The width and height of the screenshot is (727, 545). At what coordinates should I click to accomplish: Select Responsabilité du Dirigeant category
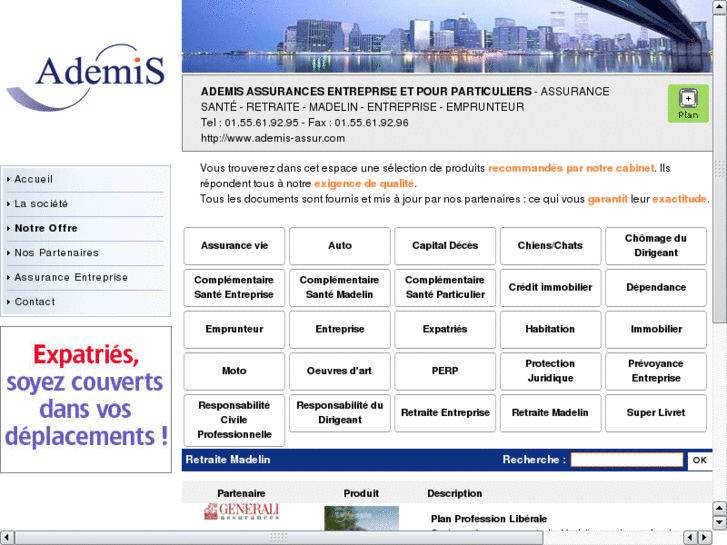[x=340, y=413]
